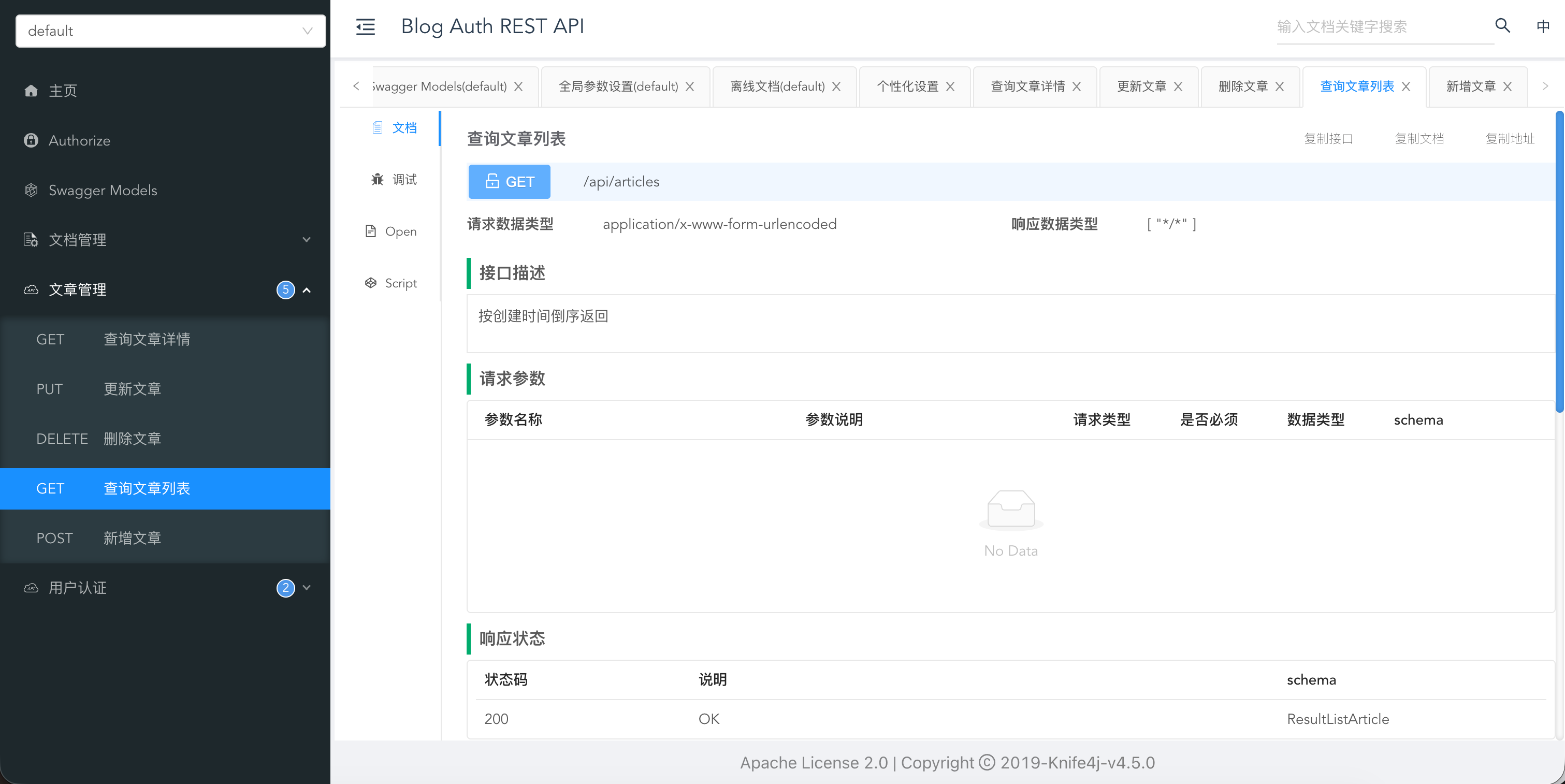Click the 调试 bug icon

pos(378,179)
